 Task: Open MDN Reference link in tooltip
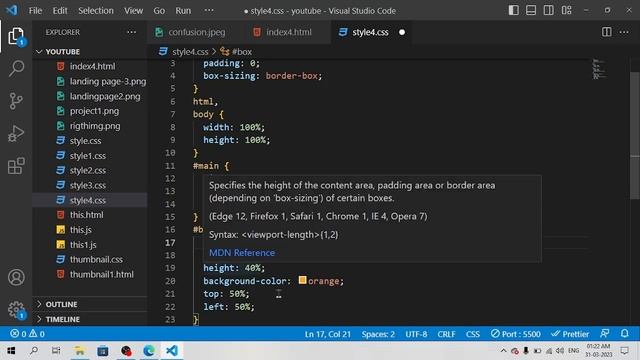pos(242,253)
